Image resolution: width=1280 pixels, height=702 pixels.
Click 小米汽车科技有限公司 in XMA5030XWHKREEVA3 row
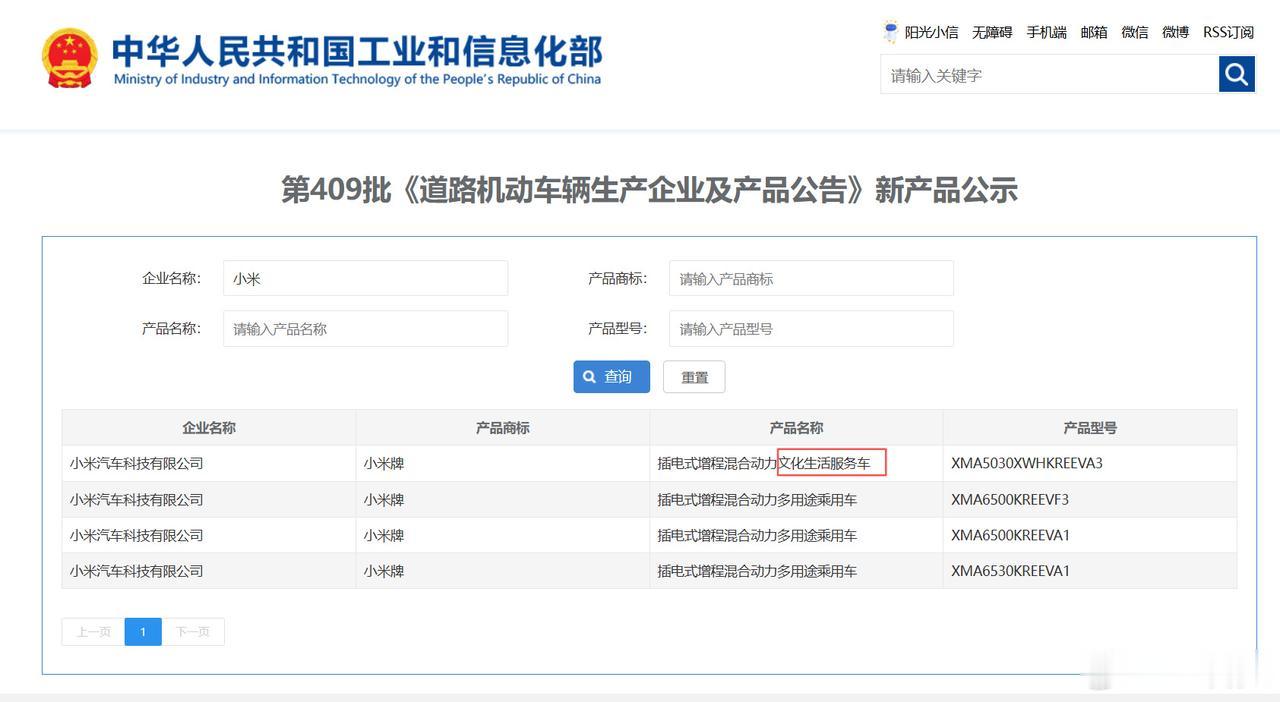(x=136, y=463)
